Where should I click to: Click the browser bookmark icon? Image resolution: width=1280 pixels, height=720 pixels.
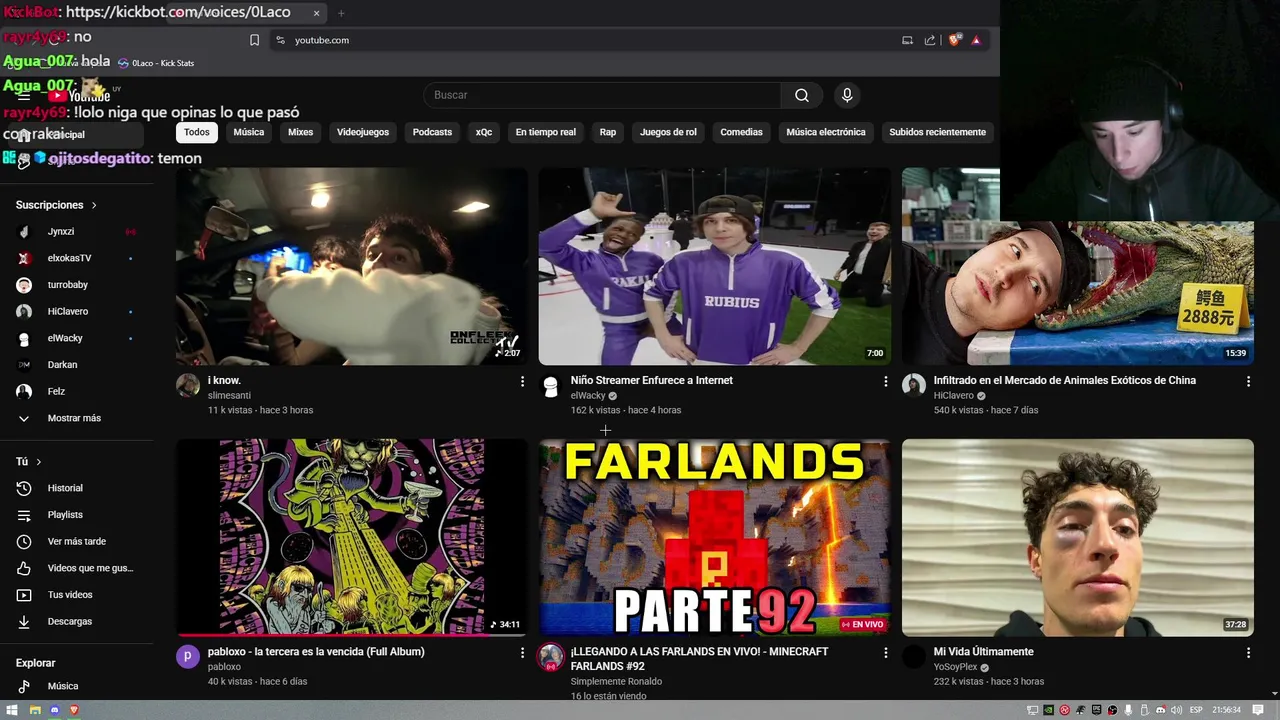pos(254,40)
